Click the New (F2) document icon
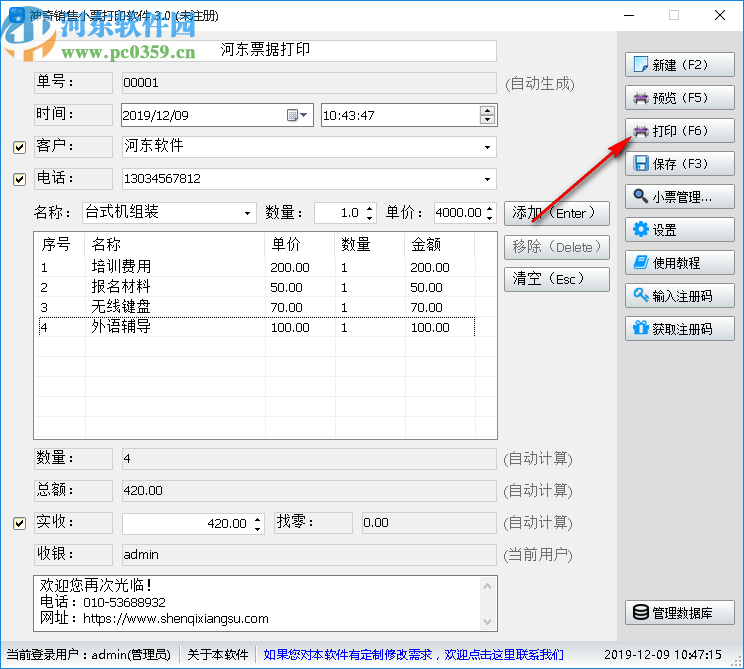This screenshot has width=744, height=669. click(x=641, y=65)
